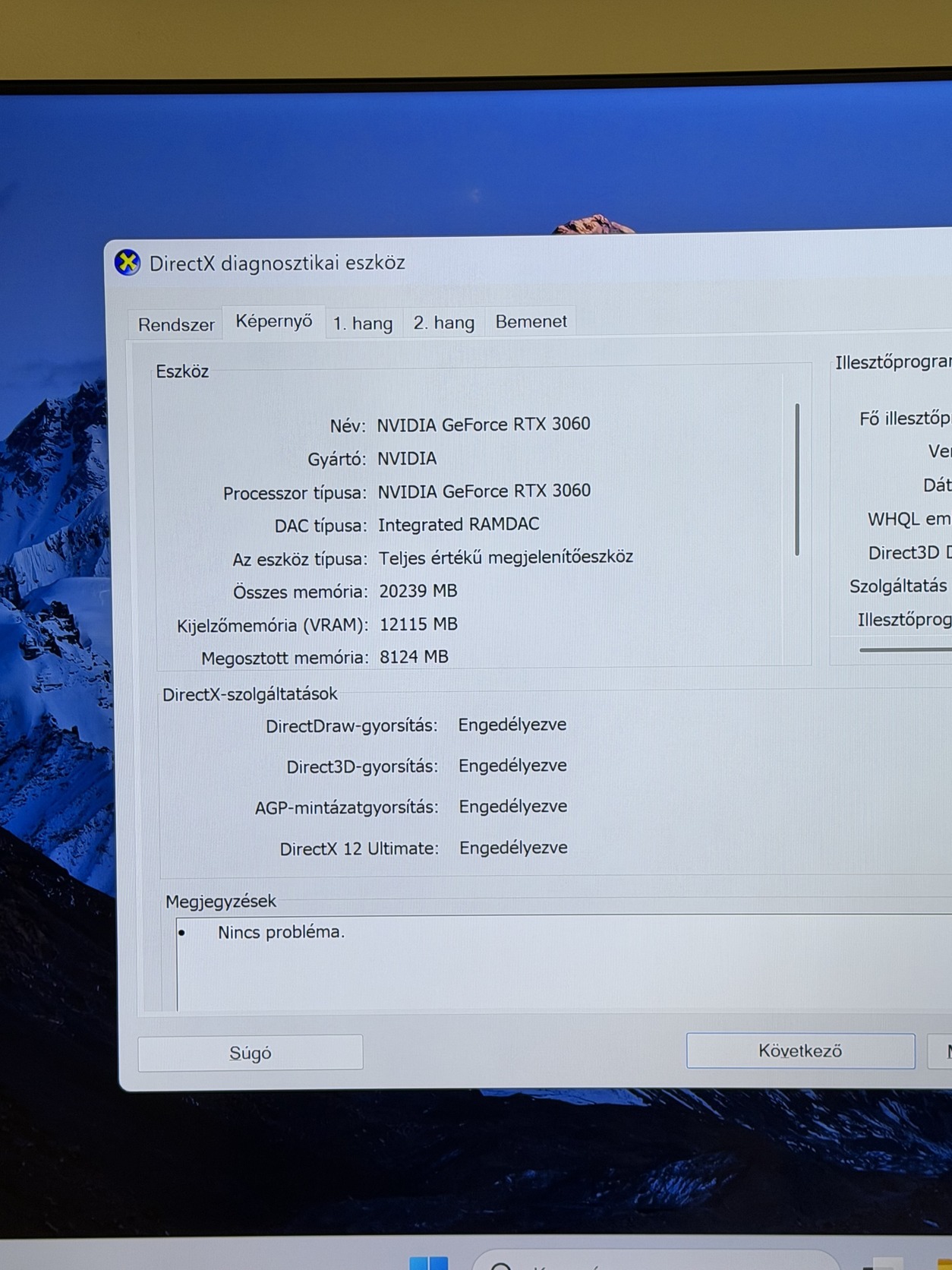Click the Súgó button
The height and width of the screenshot is (1270, 952).
251,1053
